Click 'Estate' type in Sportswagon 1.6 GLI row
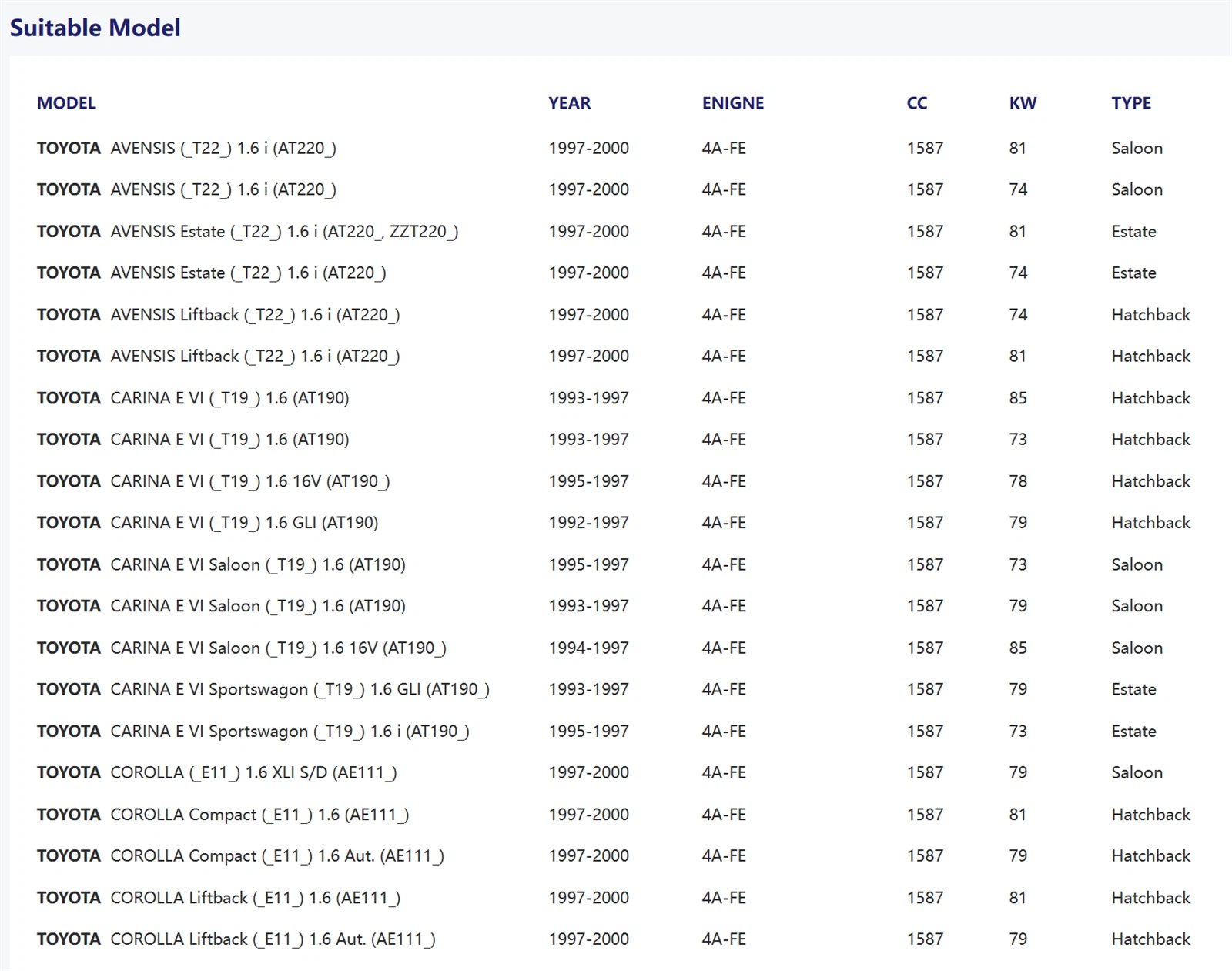The image size is (1232, 971). (x=1133, y=690)
